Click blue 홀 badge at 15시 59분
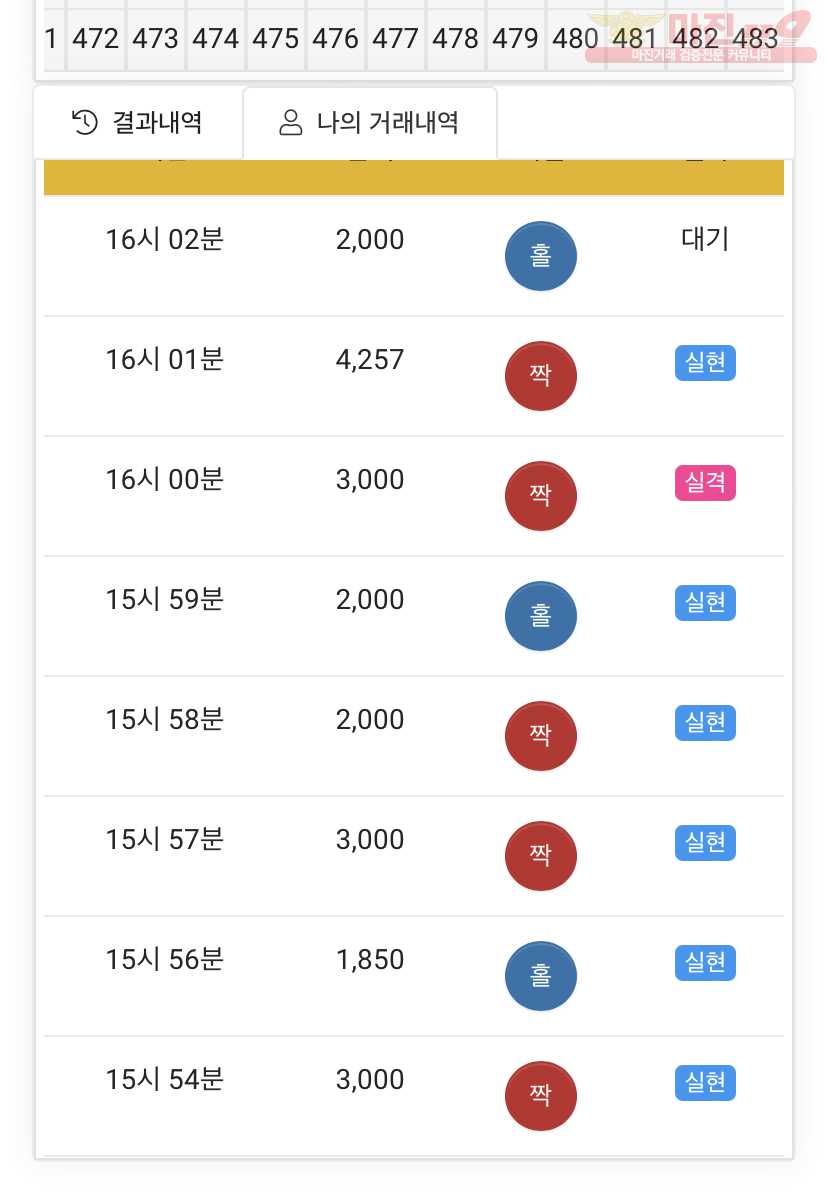Viewport: 828px width, 1196px height. coord(541,616)
